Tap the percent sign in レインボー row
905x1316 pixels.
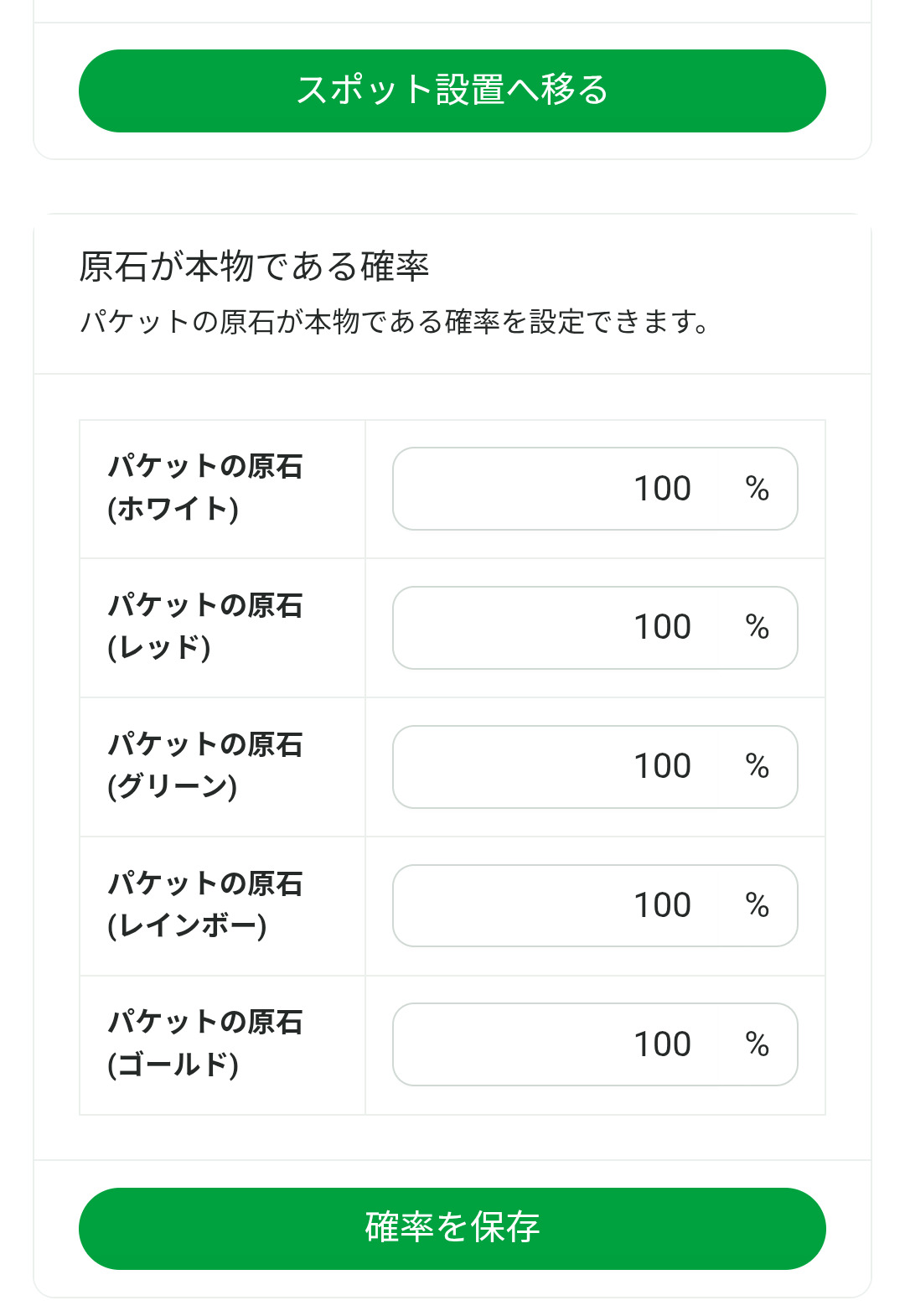point(758,905)
